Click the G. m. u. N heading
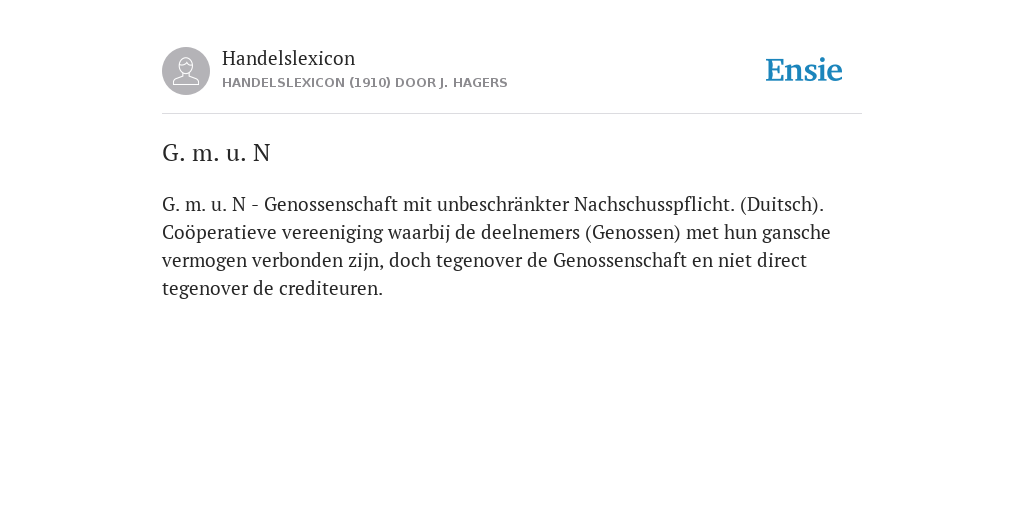1024x512 pixels. pyautogui.click(x=216, y=153)
